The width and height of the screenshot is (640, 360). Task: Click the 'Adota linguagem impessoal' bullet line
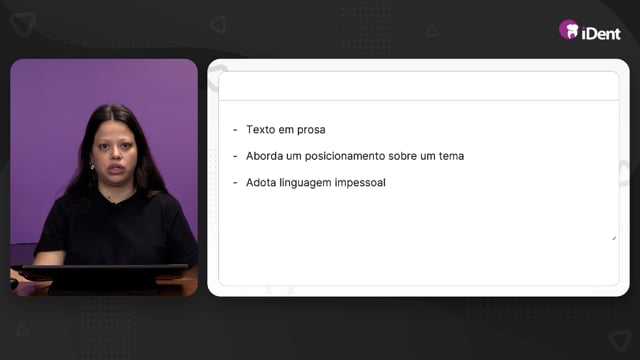click(316, 182)
